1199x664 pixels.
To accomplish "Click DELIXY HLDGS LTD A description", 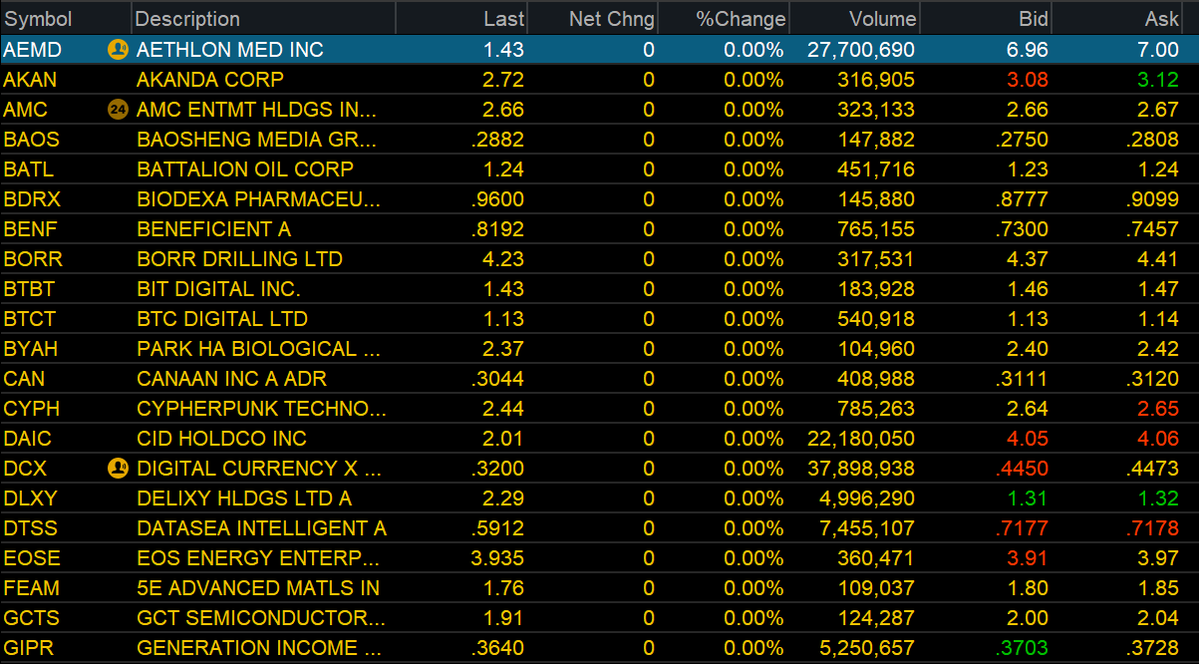I will click(x=244, y=499).
